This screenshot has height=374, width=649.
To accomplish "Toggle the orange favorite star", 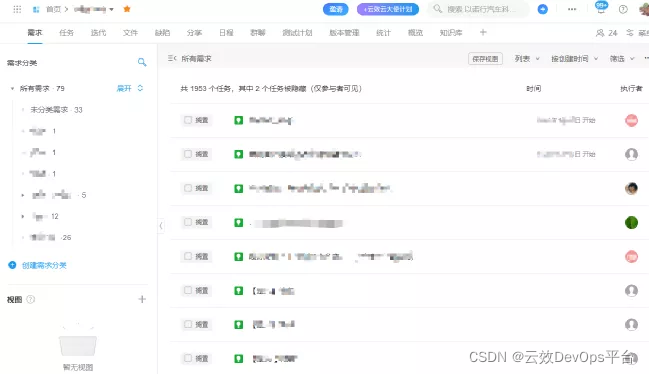I will pyautogui.click(x=127, y=9).
